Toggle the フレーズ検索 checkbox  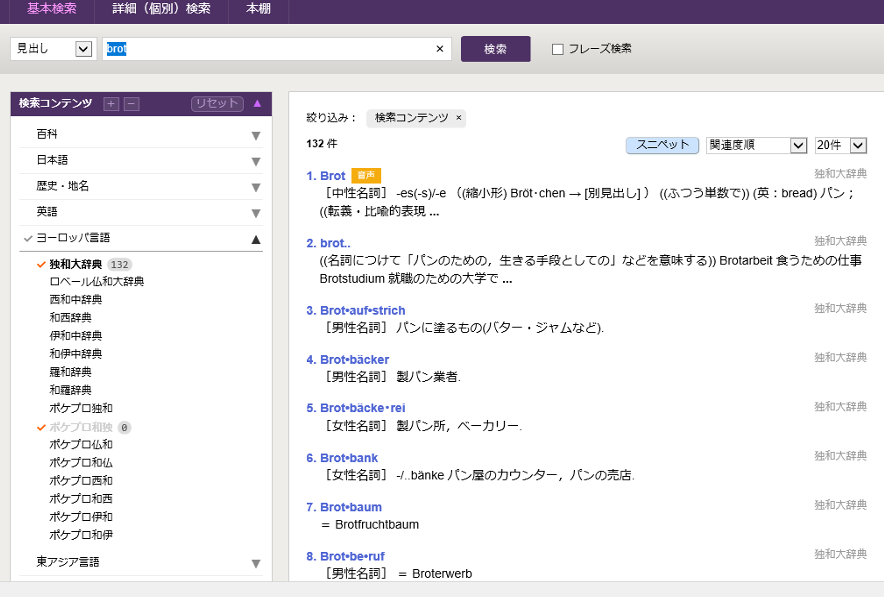click(558, 49)
